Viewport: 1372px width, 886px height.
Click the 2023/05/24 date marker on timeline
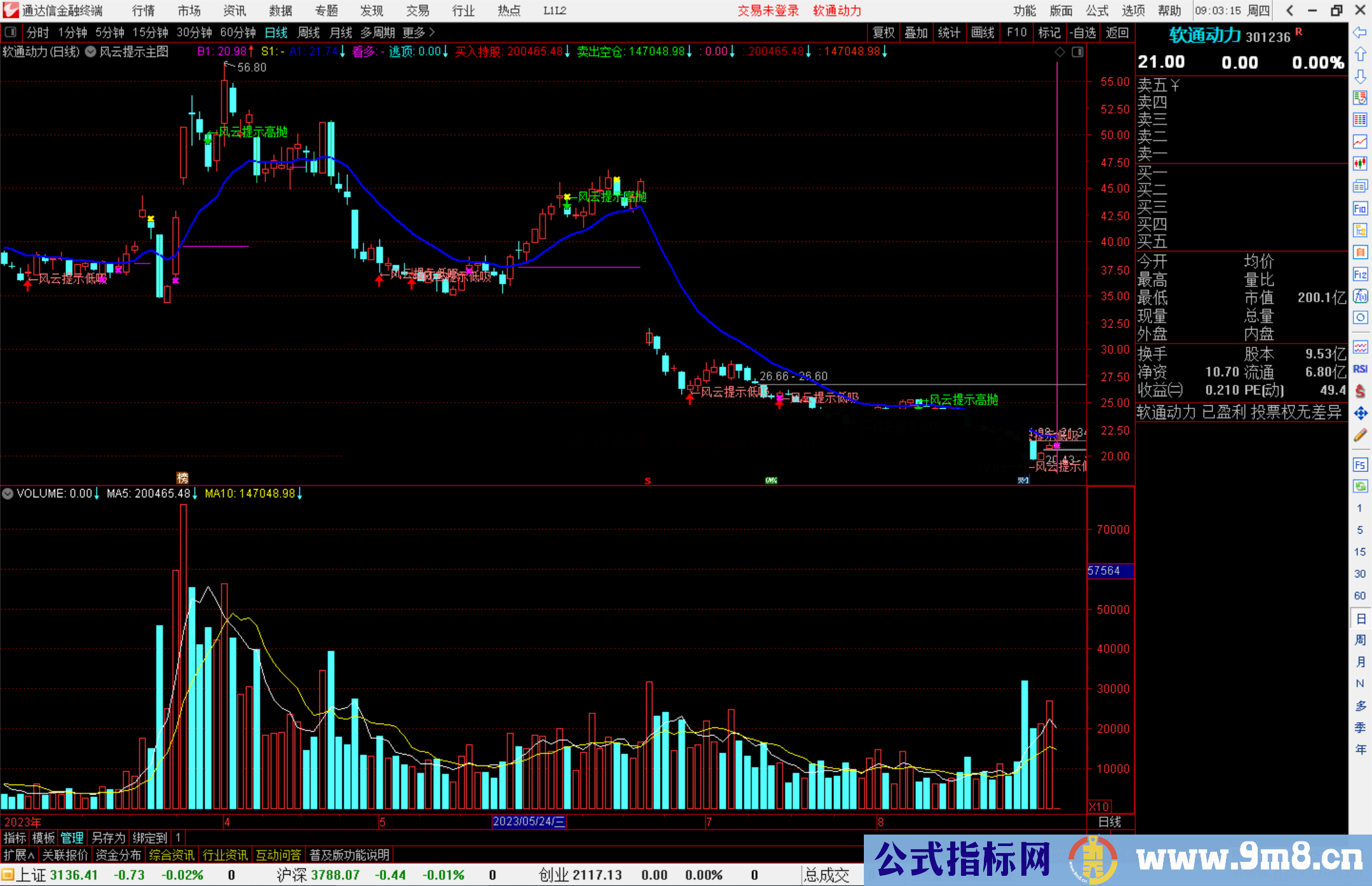(528, 822)
